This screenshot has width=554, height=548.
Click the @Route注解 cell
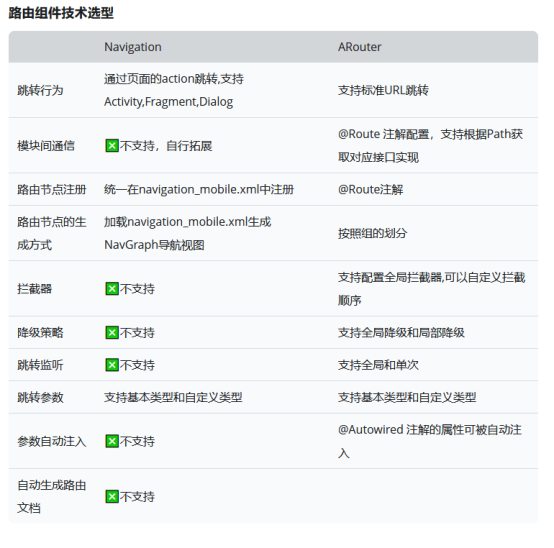[x=370, y=190]
